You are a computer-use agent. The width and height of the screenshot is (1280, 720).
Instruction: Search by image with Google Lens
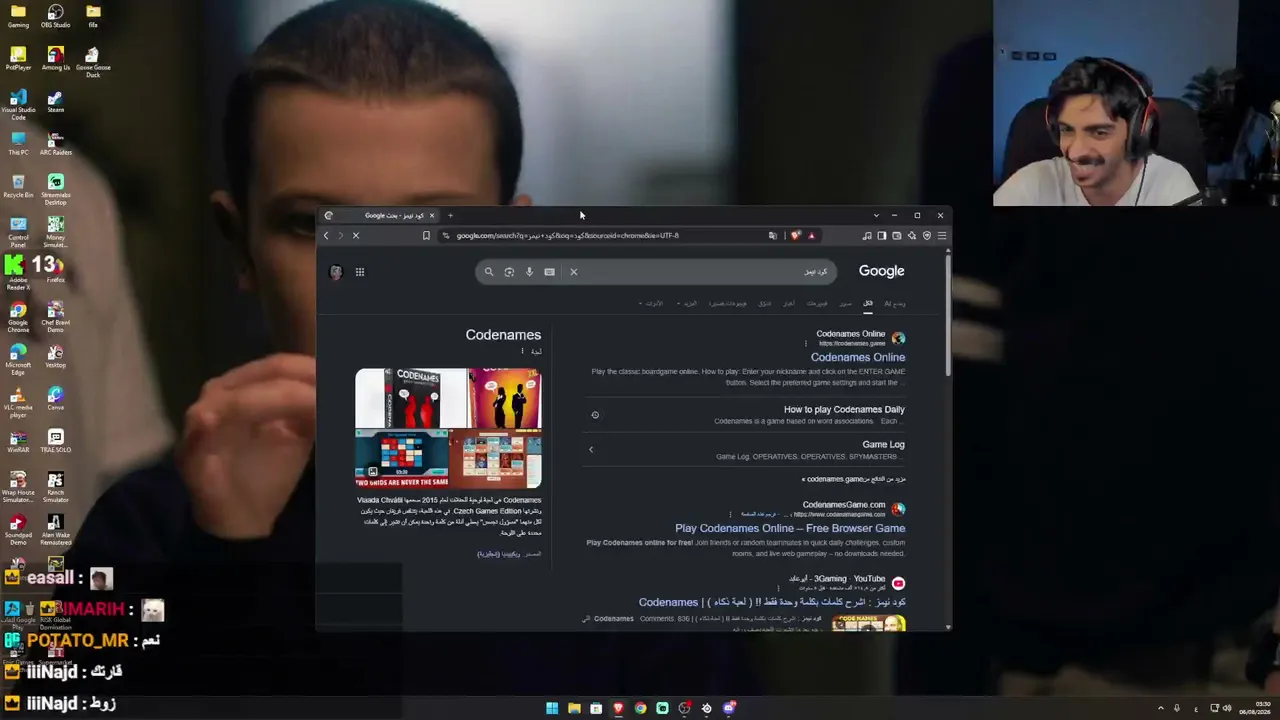click(509, 272)
